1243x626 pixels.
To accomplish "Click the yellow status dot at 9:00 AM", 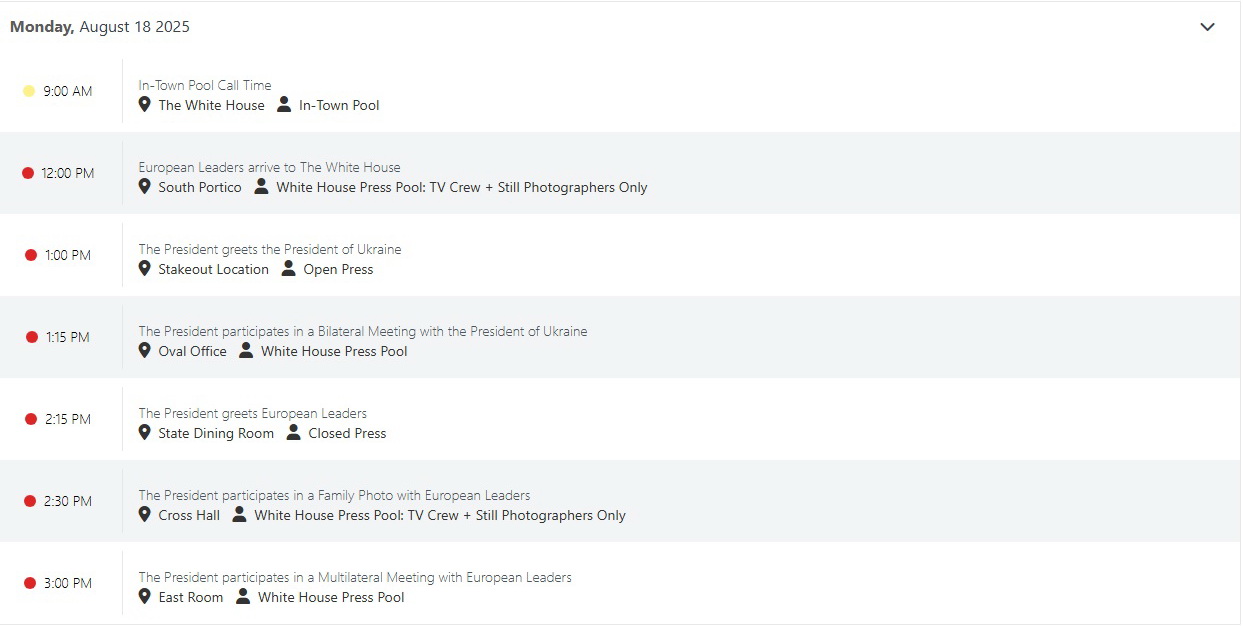I will [29, 91].
